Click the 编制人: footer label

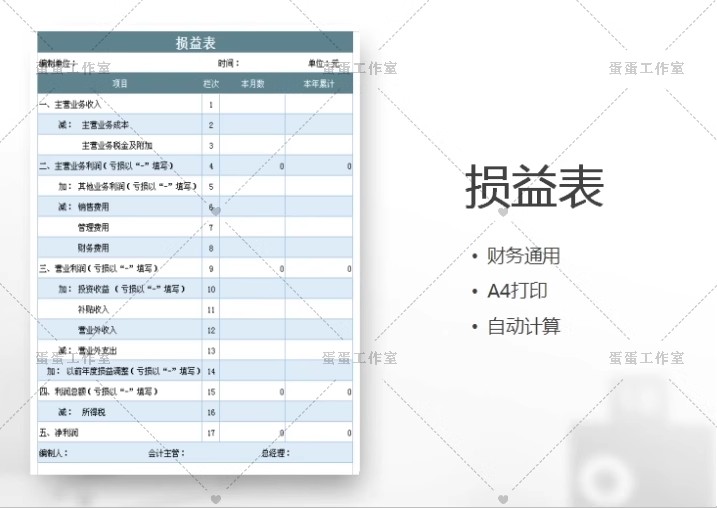coord(54,453)
